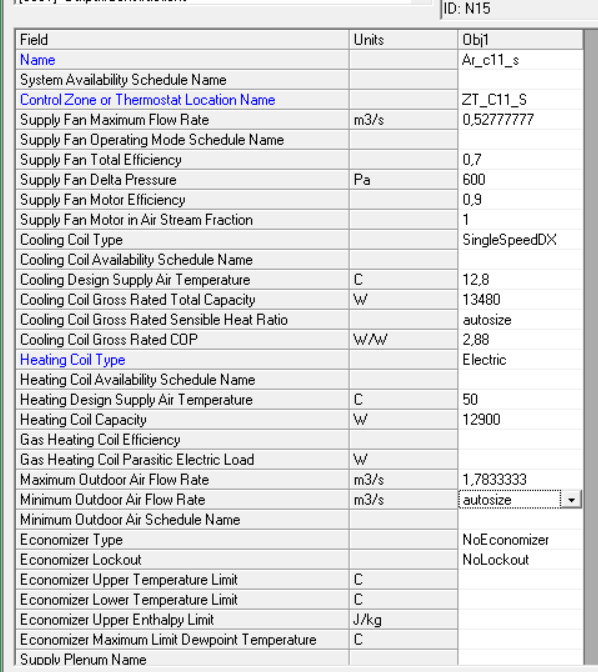Click the Cooling Coil Gross Rated Total Capacity label
The image size is (598, 672).
tap(138, 300)
